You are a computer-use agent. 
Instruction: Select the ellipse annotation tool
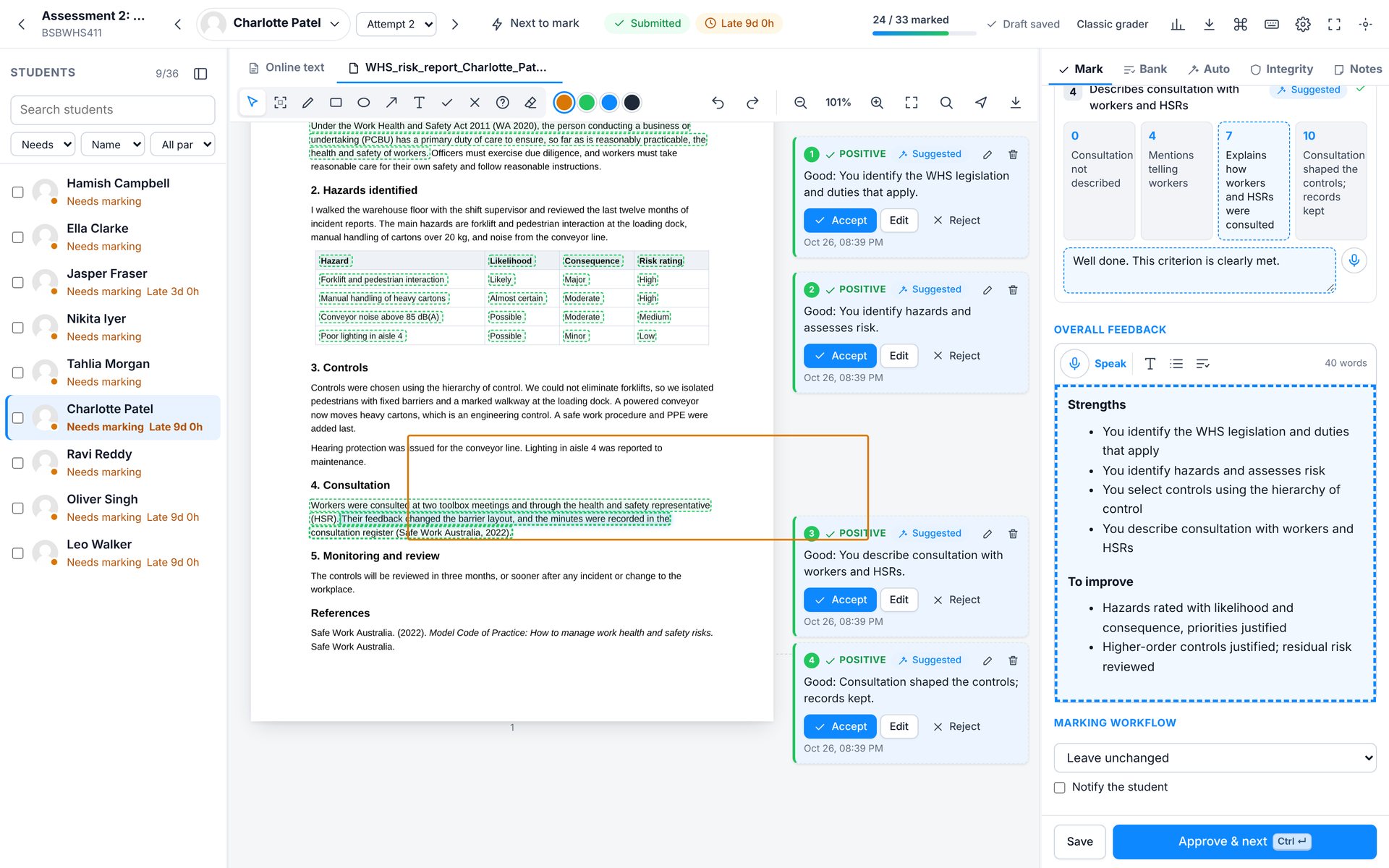(x=363, y=103)
